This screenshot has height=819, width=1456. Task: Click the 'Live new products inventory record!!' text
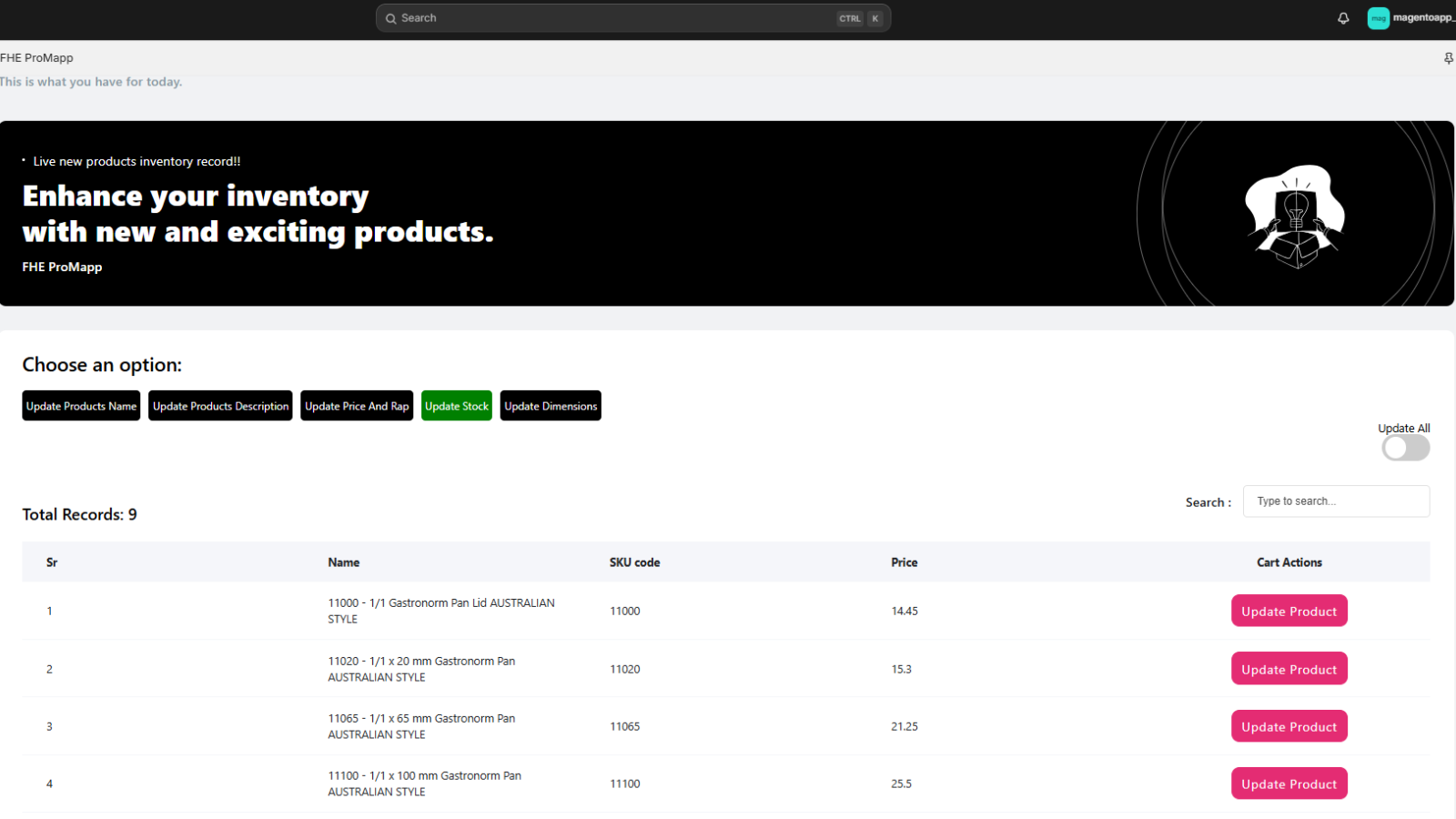136,161
